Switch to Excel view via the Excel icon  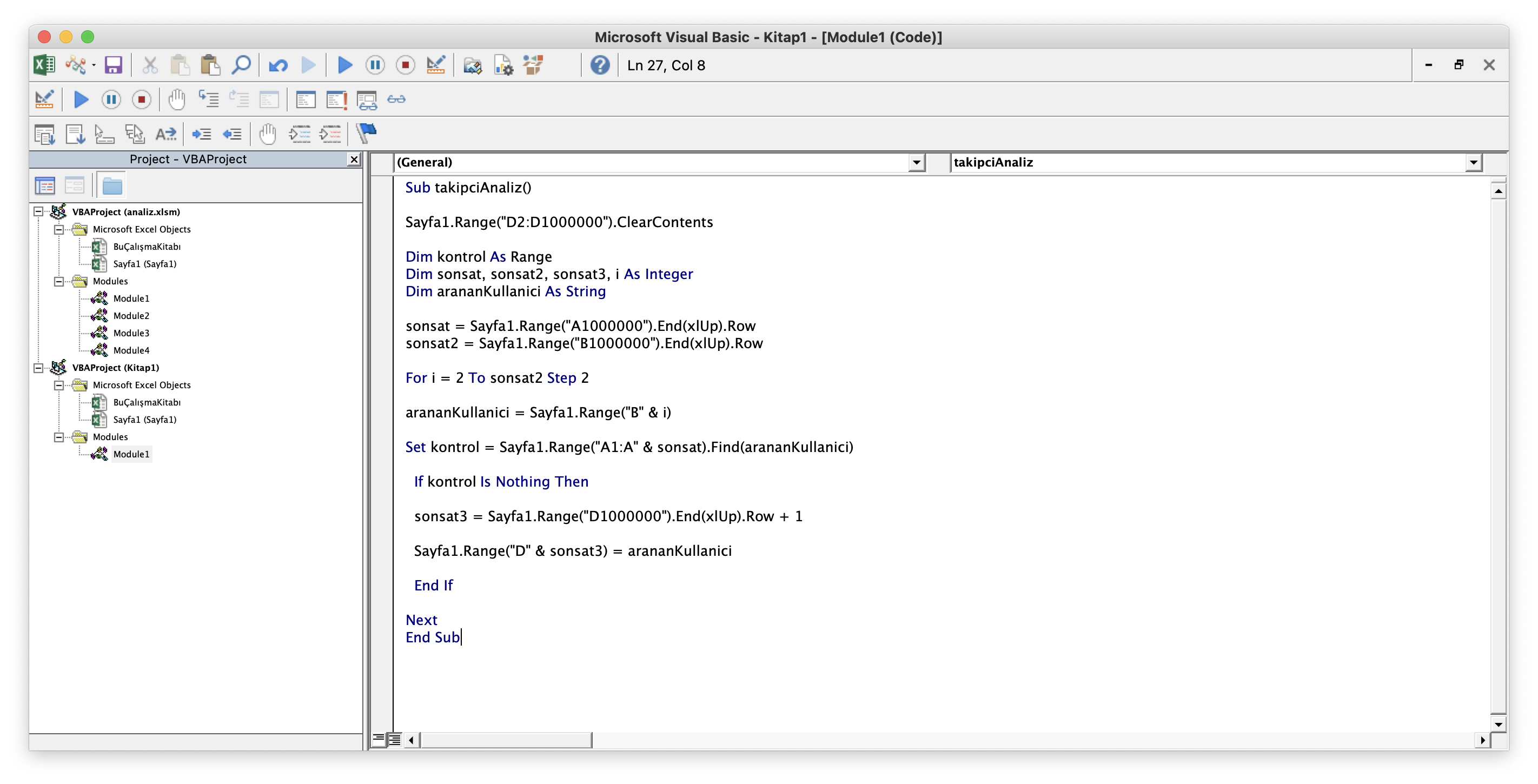coord(44,65)
